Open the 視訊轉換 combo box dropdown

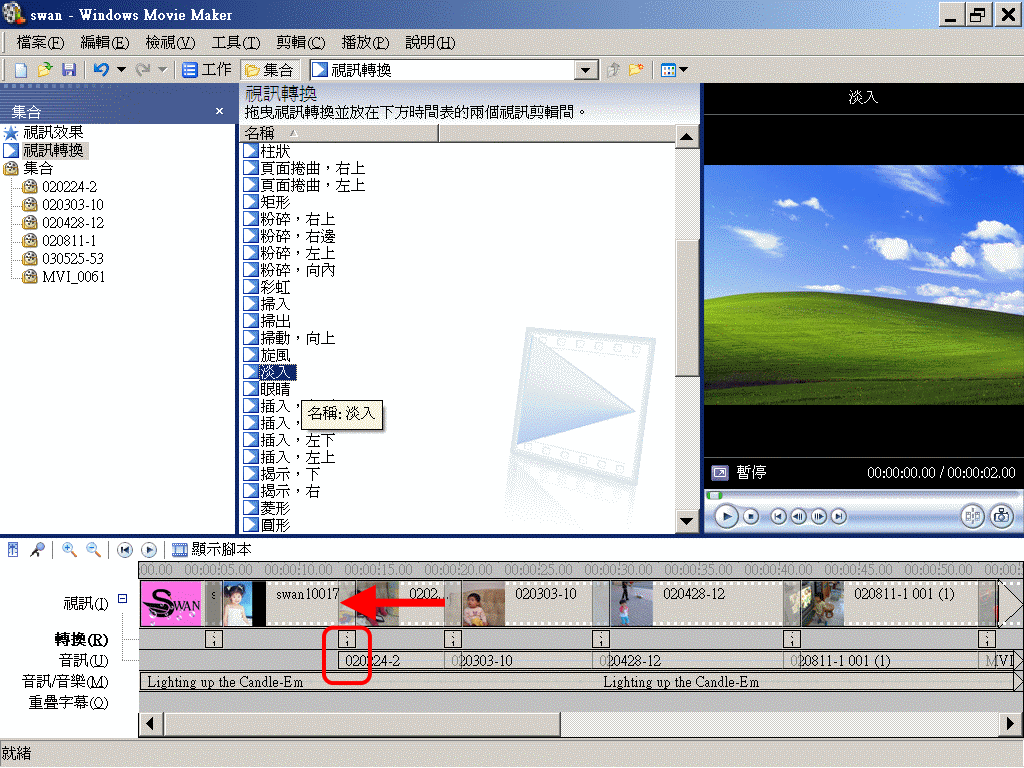(585, 70)
